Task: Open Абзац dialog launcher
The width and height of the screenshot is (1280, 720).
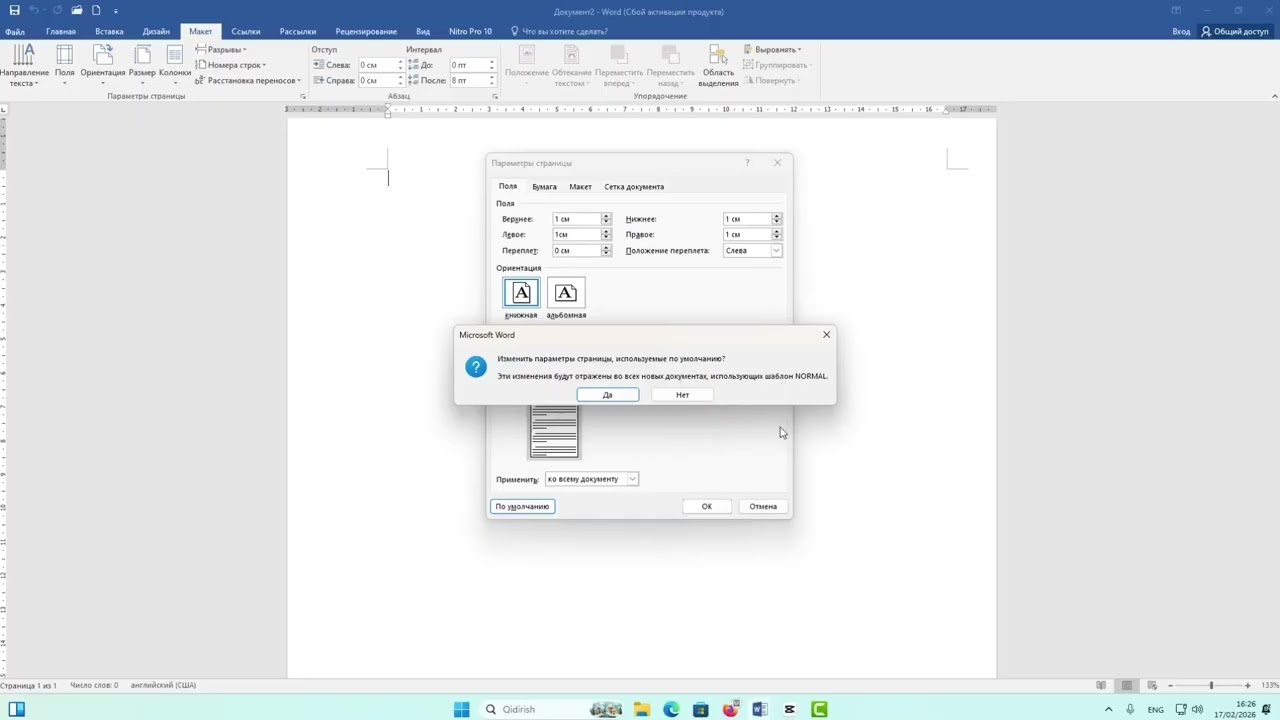Action: click(495, 96)
